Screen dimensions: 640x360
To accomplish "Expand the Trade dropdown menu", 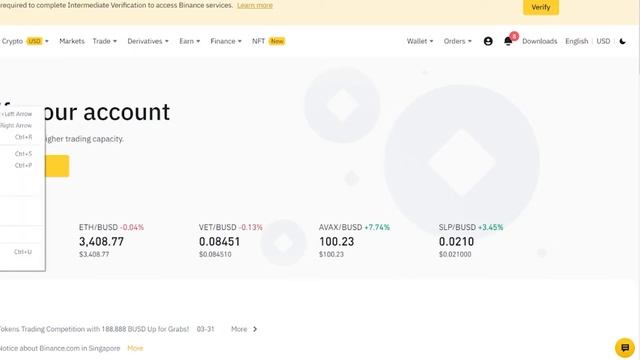I will click(x=104, y=41).
